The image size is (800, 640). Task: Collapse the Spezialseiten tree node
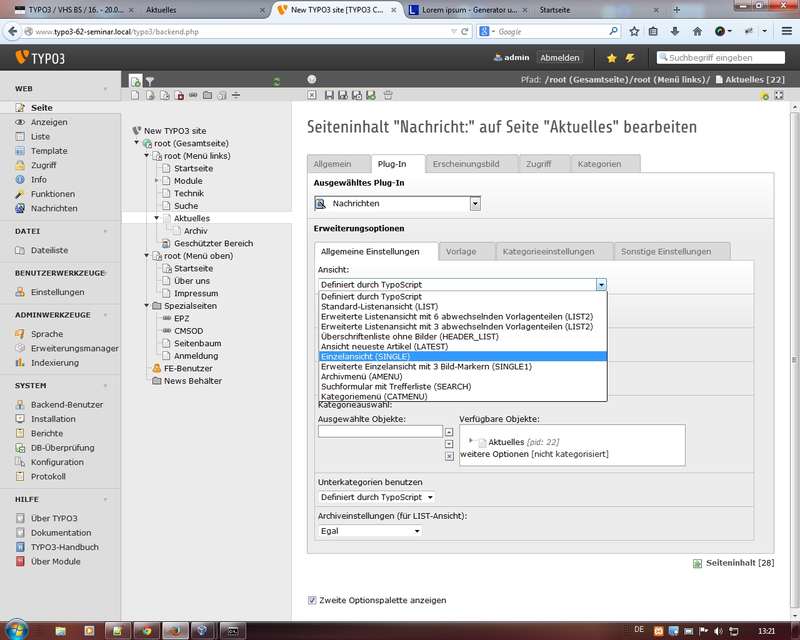146,305
